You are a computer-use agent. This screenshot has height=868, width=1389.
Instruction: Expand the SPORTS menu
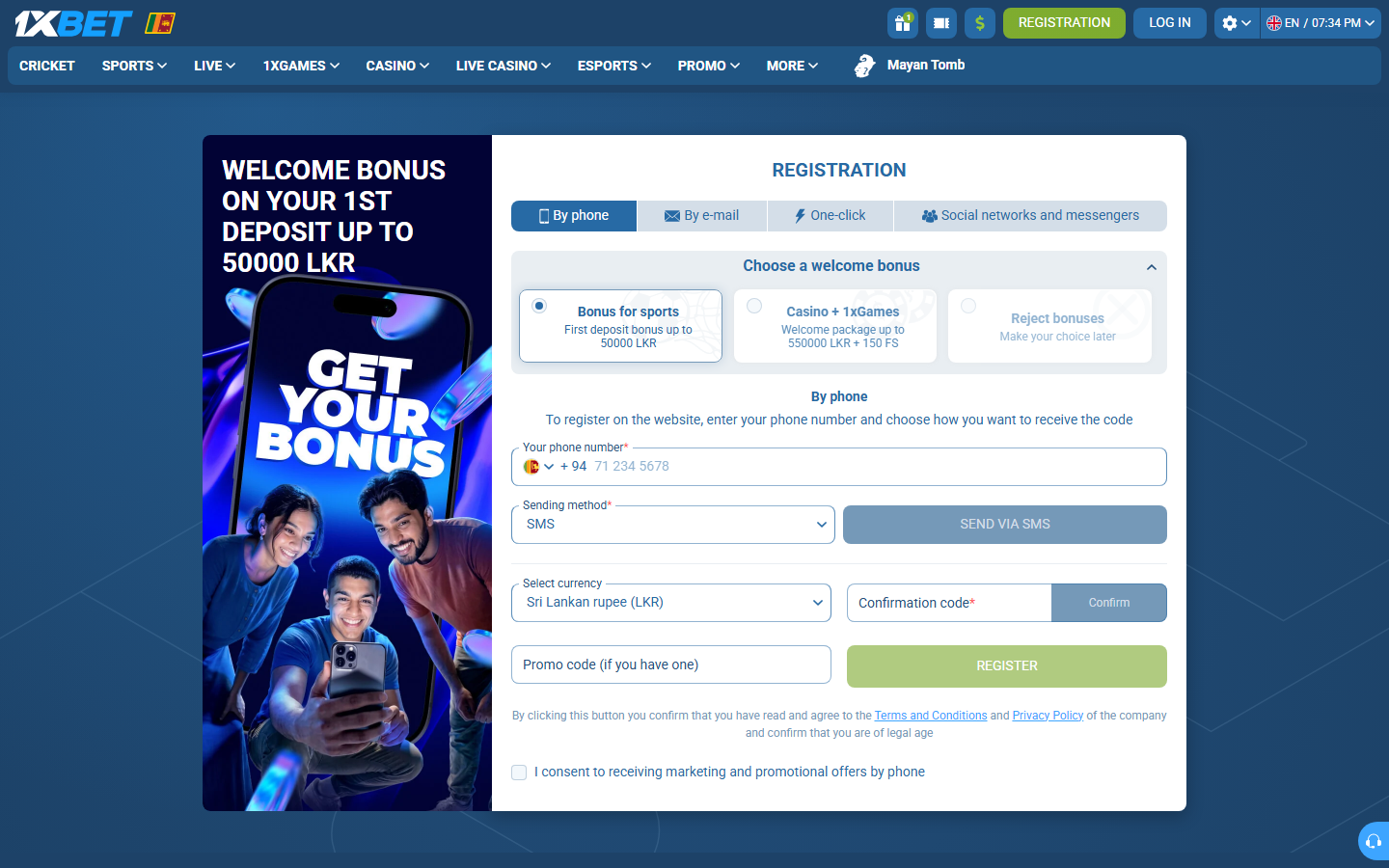point(134,66)
